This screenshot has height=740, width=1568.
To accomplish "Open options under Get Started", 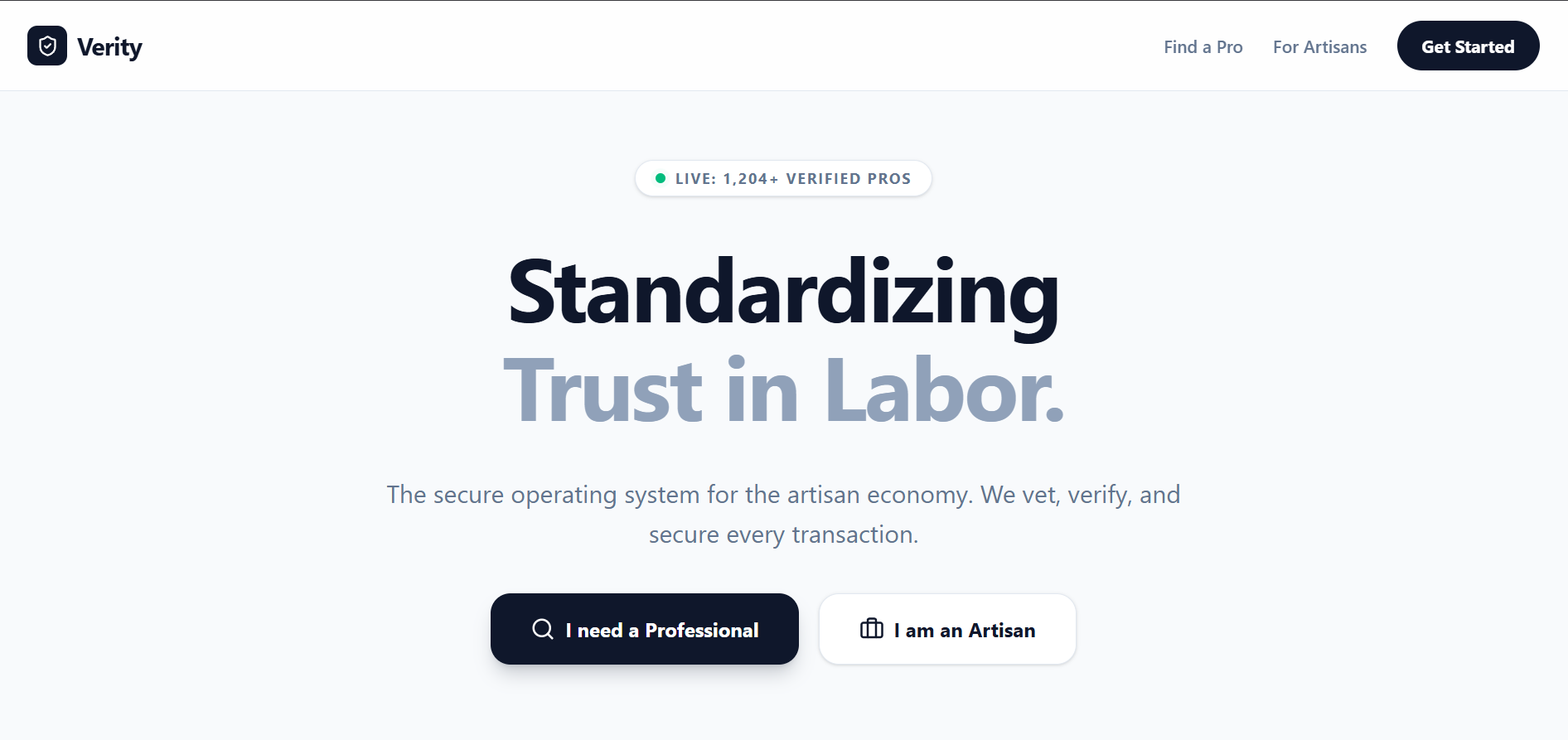I will click(1468, 46).
